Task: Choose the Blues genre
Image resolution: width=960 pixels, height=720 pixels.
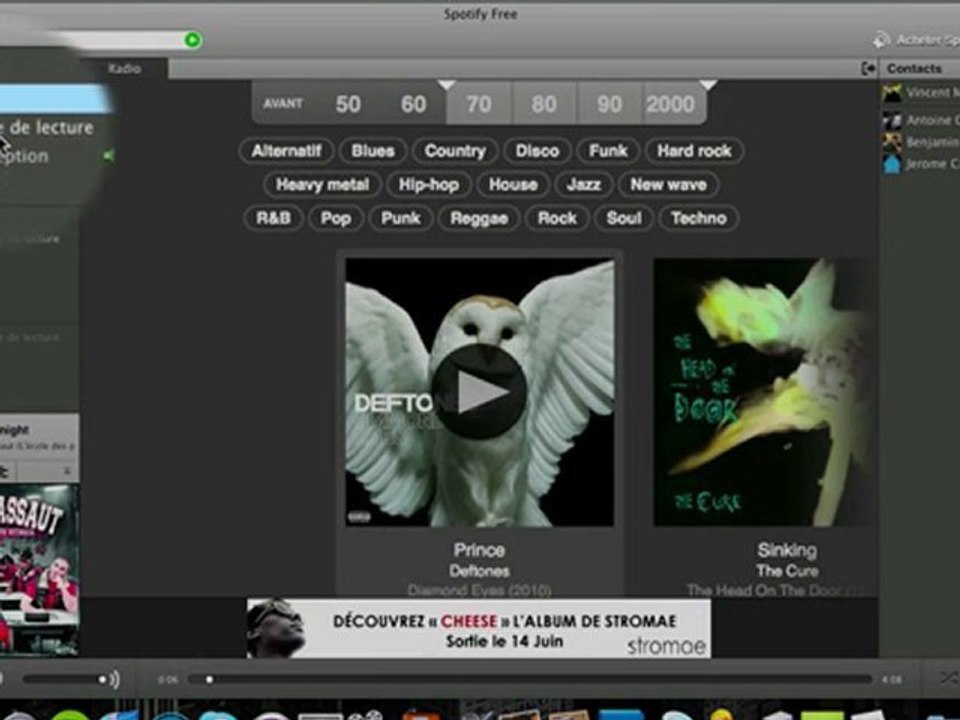Action: (373, 151)
